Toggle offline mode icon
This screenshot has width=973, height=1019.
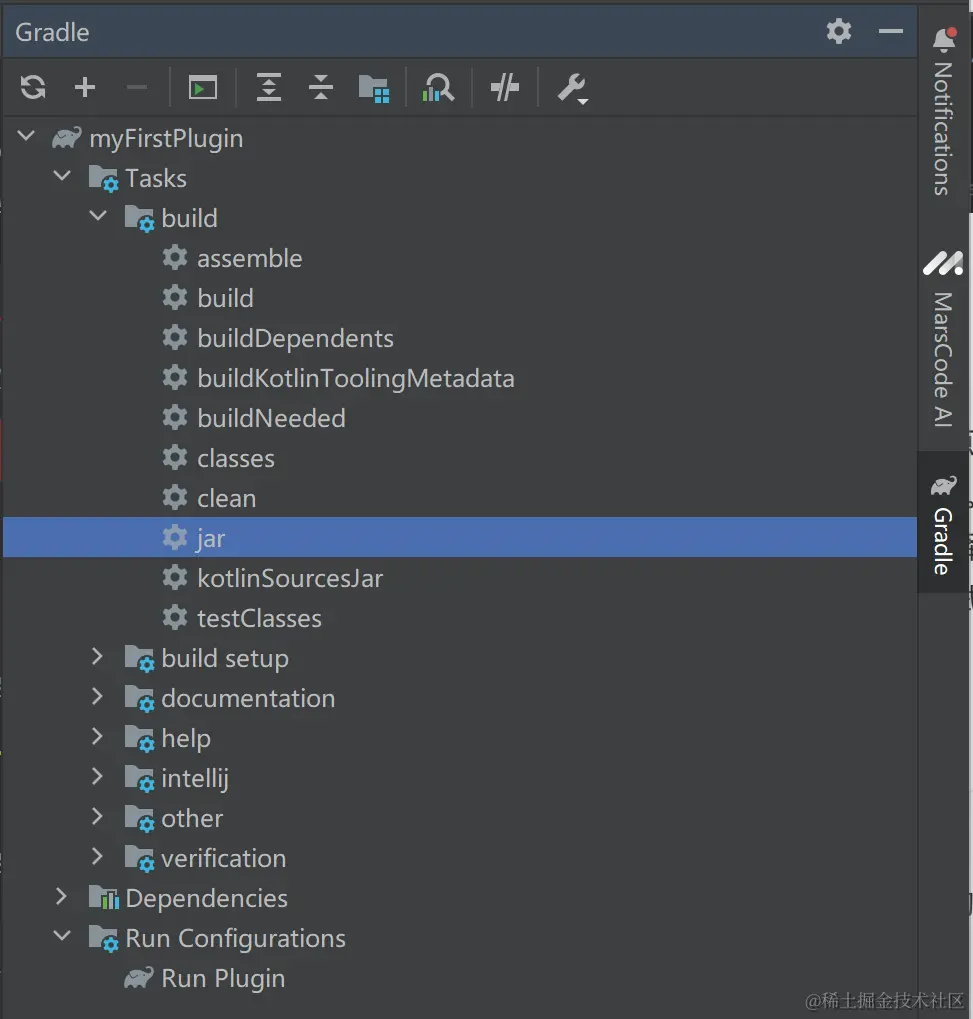(x=505, y=87)
